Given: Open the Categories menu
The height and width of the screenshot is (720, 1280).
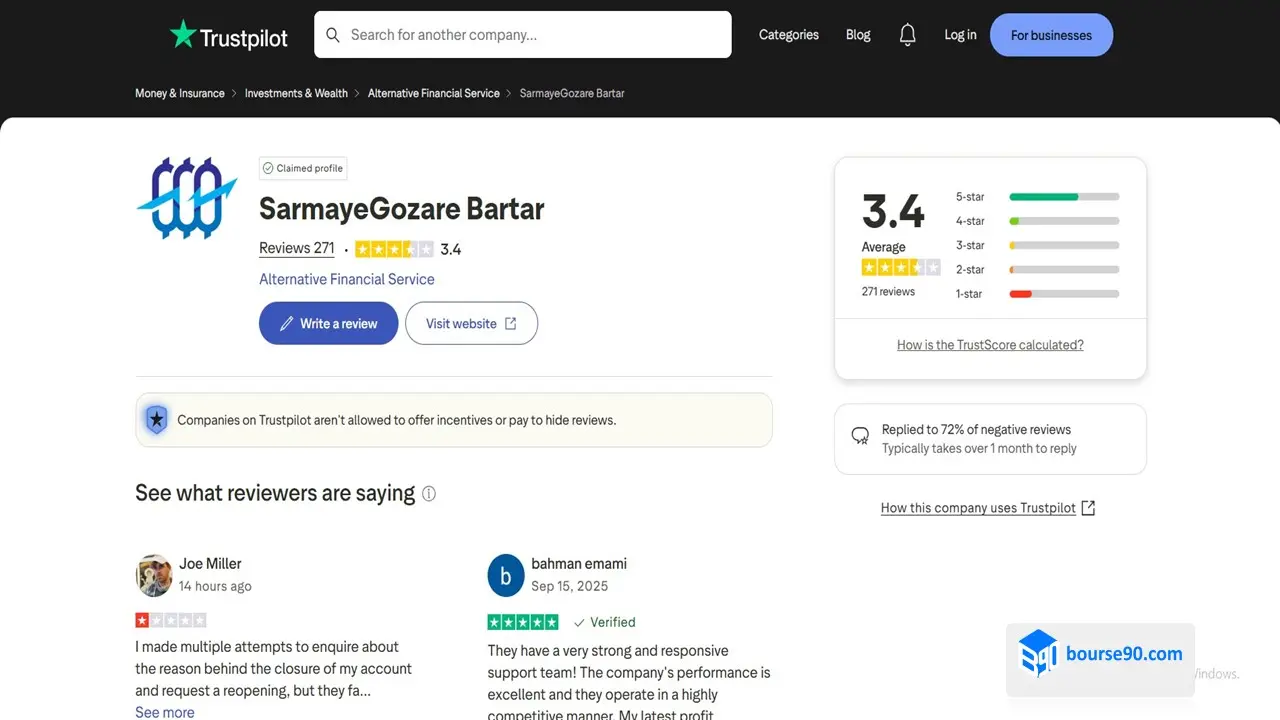Looking at the screenshot, I should tap(788, 35).
